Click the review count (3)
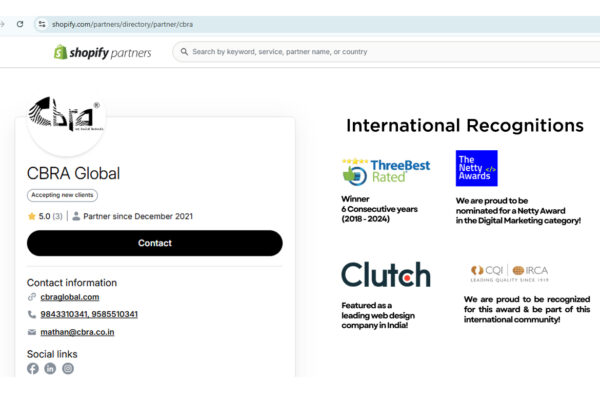The width and height of the screenshot is (600, 400). coord(57,216)
